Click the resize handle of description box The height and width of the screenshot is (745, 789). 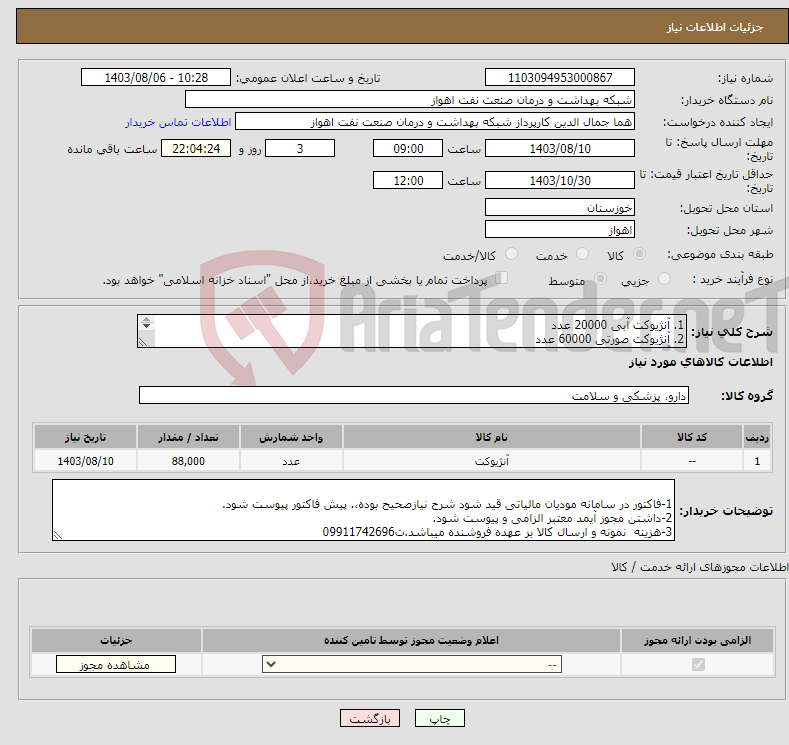point(143,343)
